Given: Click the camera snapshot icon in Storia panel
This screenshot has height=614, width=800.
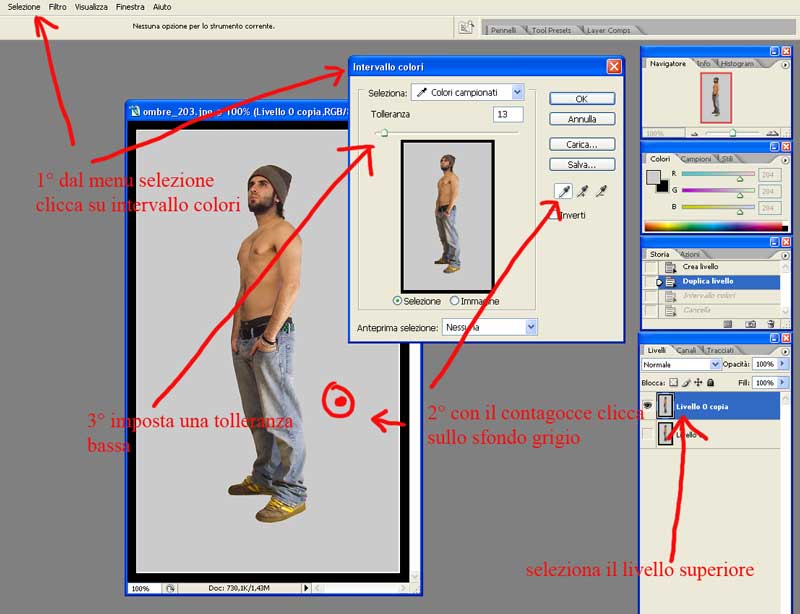Looking at the screenshot, I should point(750,324).
